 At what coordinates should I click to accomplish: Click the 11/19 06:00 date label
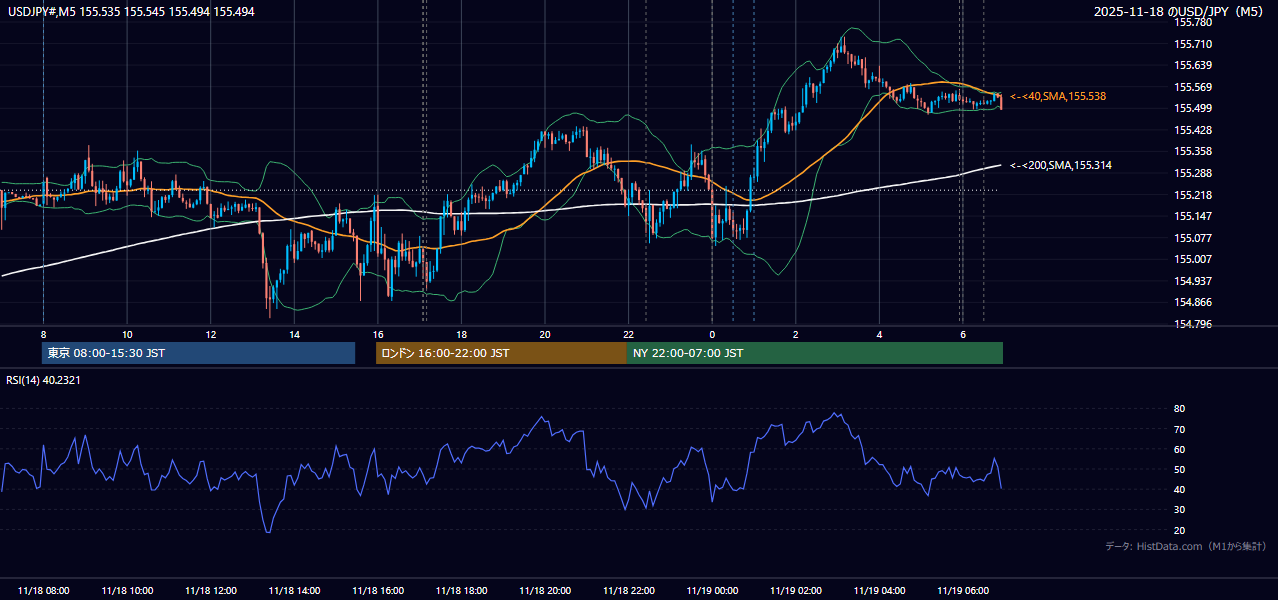pos(962,591)
